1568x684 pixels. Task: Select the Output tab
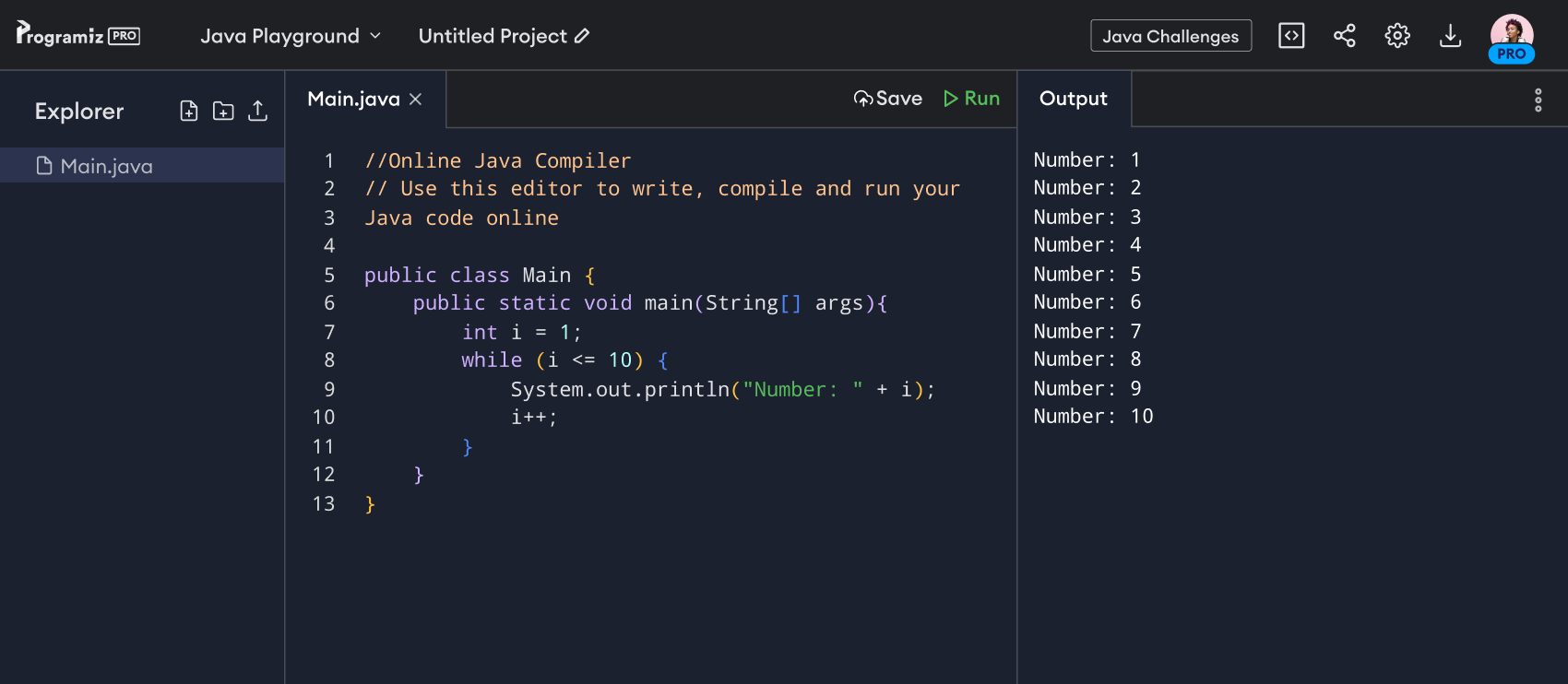1074,99
